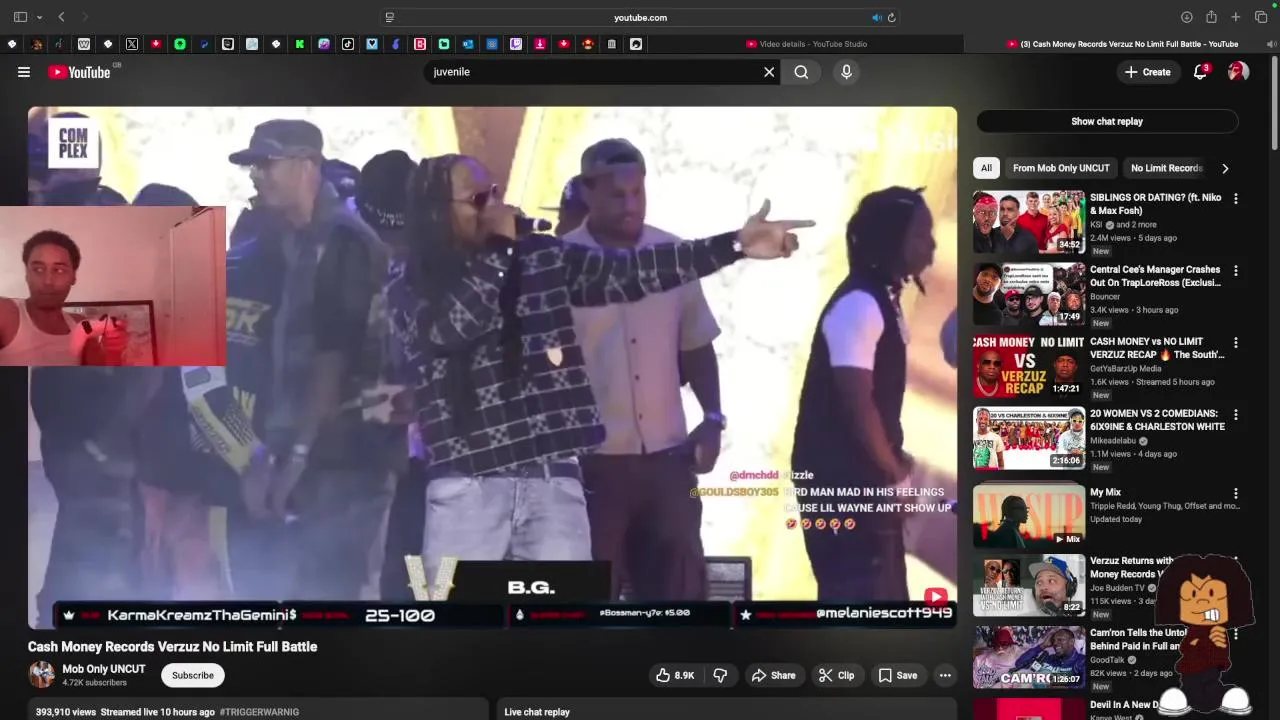1280x720 pixels.
Task: Select the All filter chip
Action: click(x=986, y=168)
